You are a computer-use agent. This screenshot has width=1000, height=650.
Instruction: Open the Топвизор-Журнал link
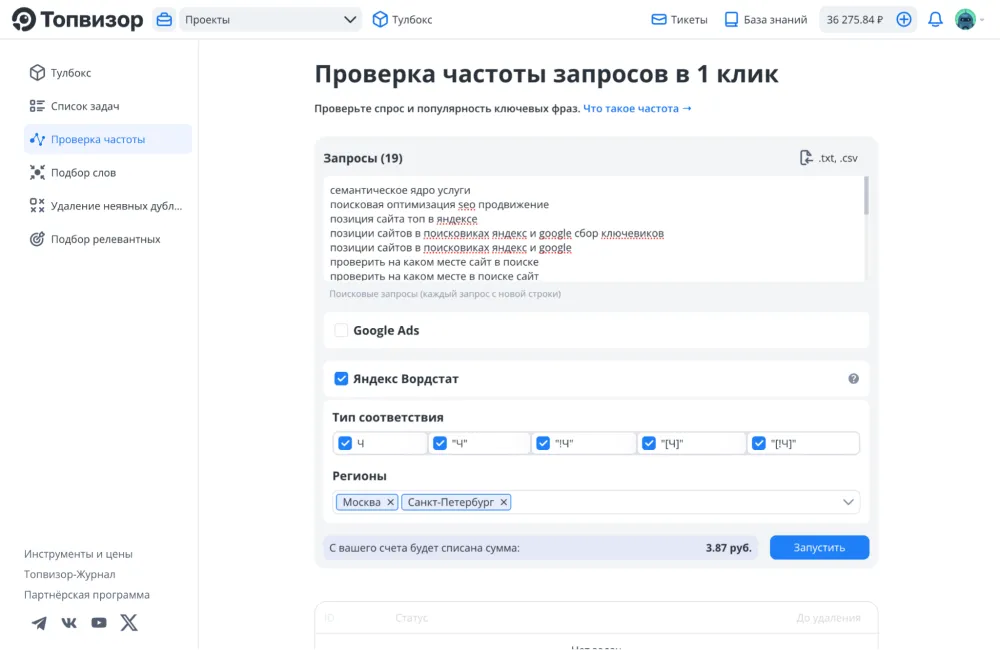click(x=70, y=574)
